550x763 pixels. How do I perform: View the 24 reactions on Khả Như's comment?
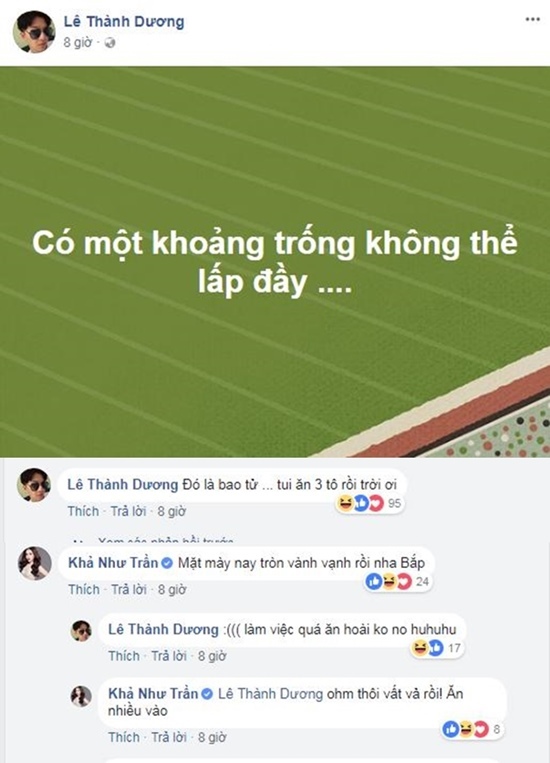pos(398,581)
